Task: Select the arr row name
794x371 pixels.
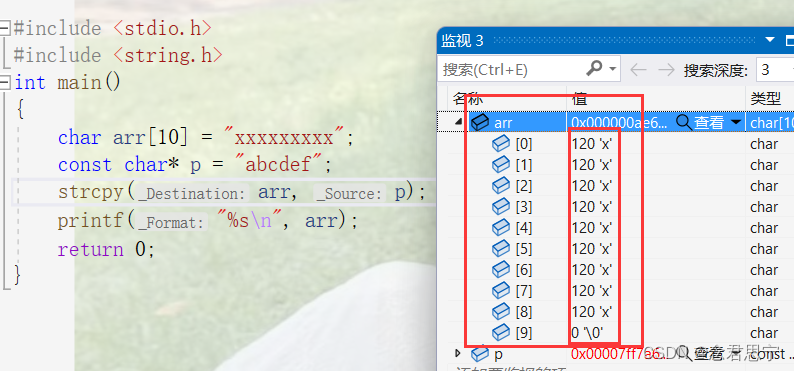Action: click(x=503, y=122)
